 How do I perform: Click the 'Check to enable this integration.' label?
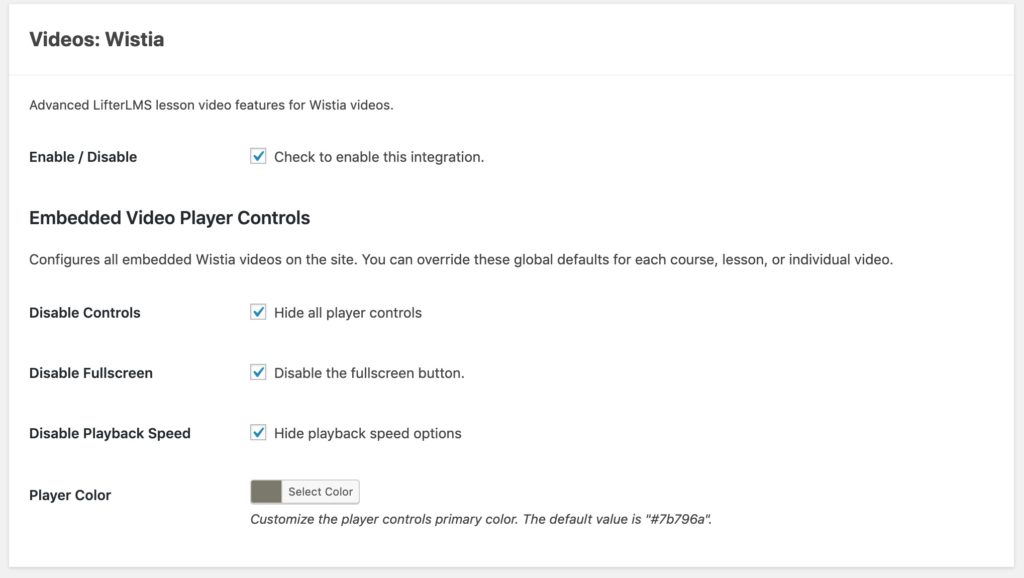tap(379, 157)
